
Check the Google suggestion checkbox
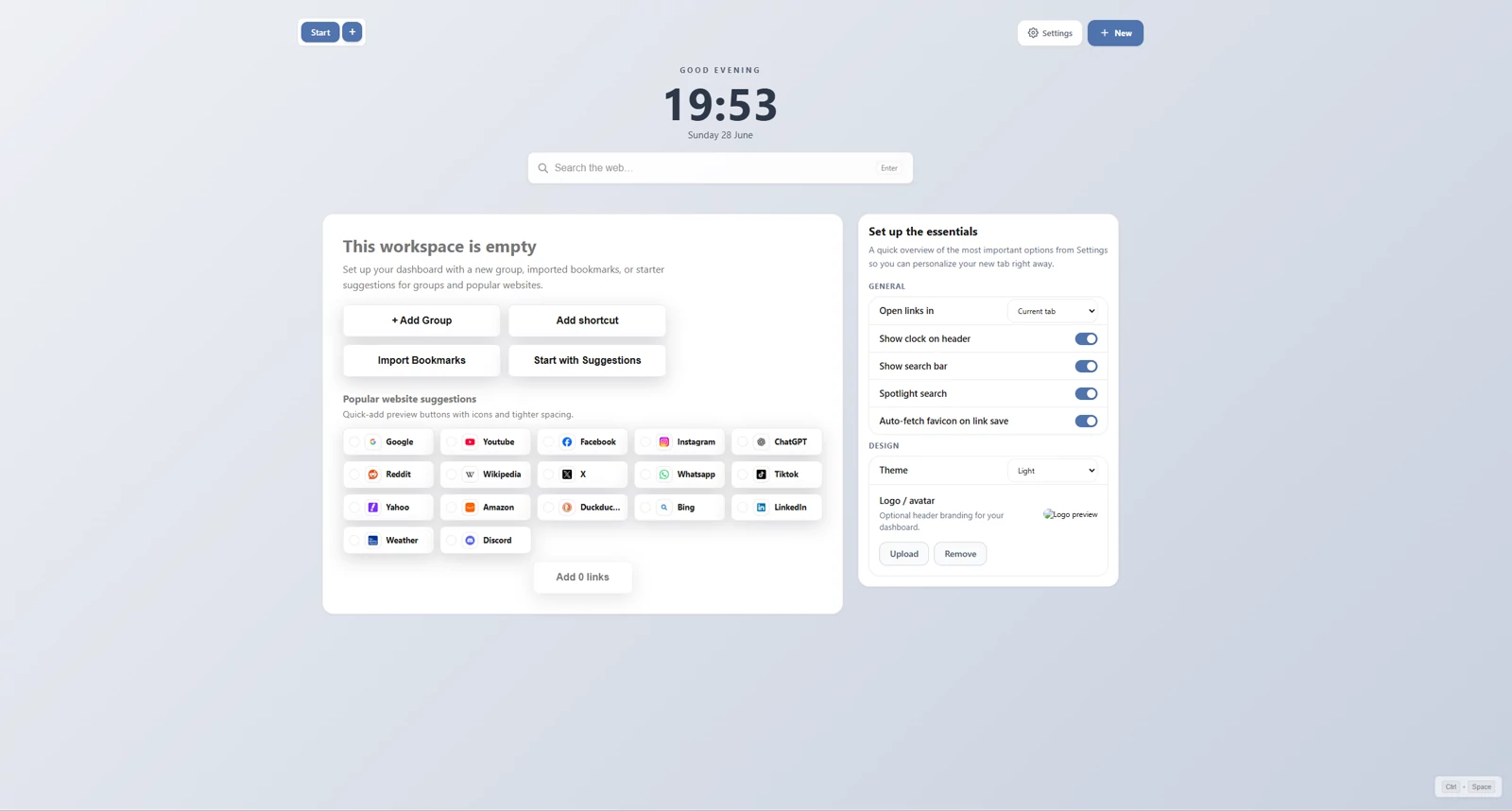pos(354,441)
